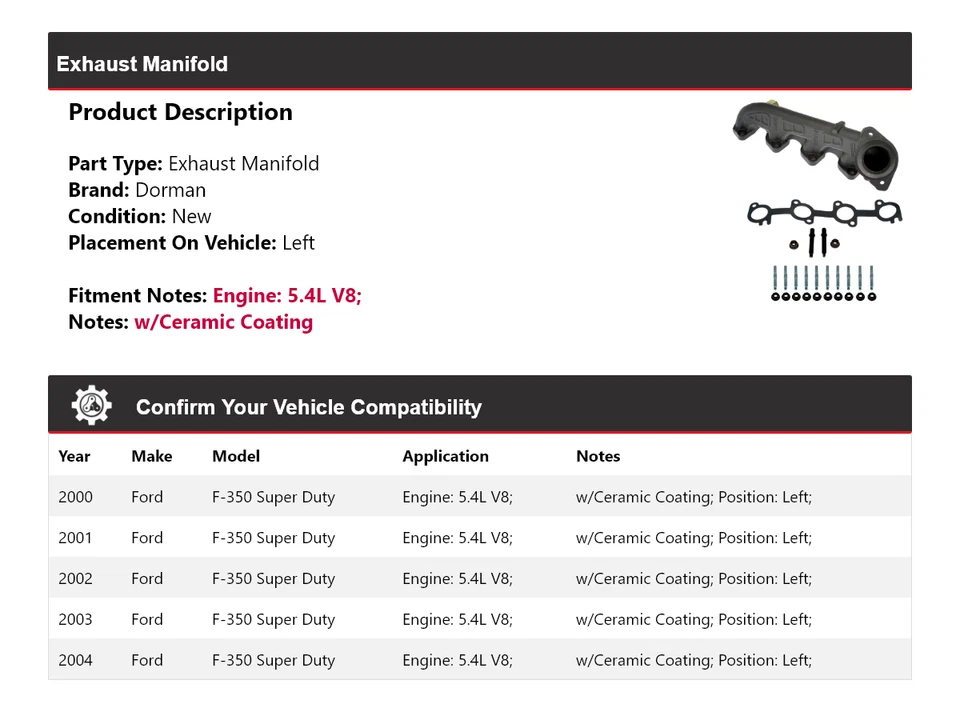Click the manifold gasket image
Screen dimensions: 960x712
coord(824,212)
